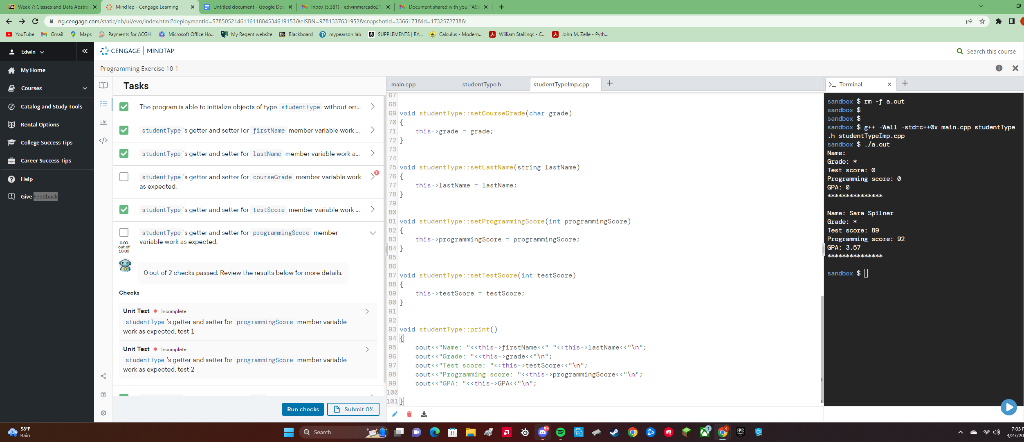Toggle checkbox for testScore getter/setter task

pyautogui.click(x=124, y=209)
